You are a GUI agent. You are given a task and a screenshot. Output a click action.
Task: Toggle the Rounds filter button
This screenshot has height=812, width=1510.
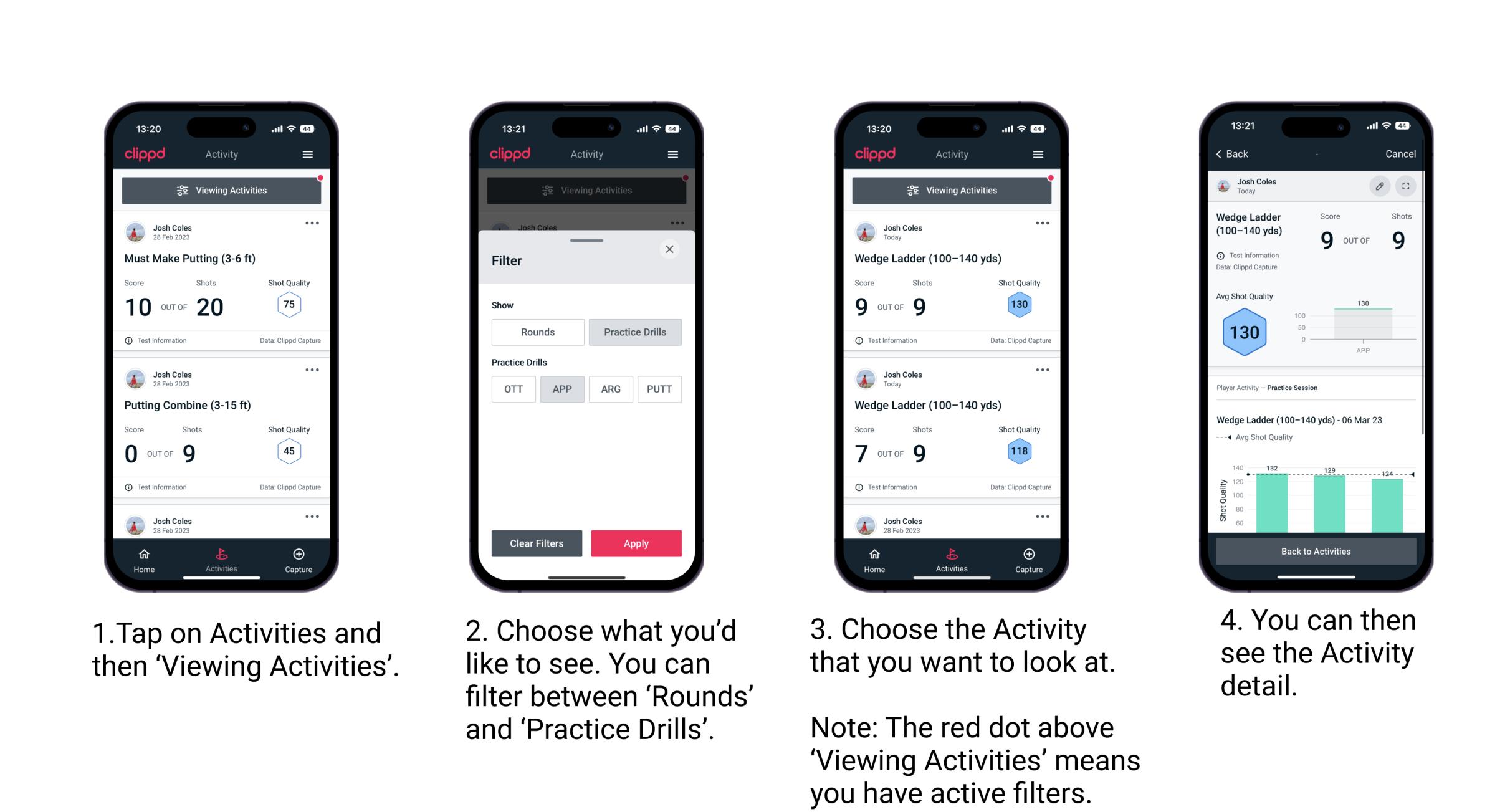coord(537,332)
